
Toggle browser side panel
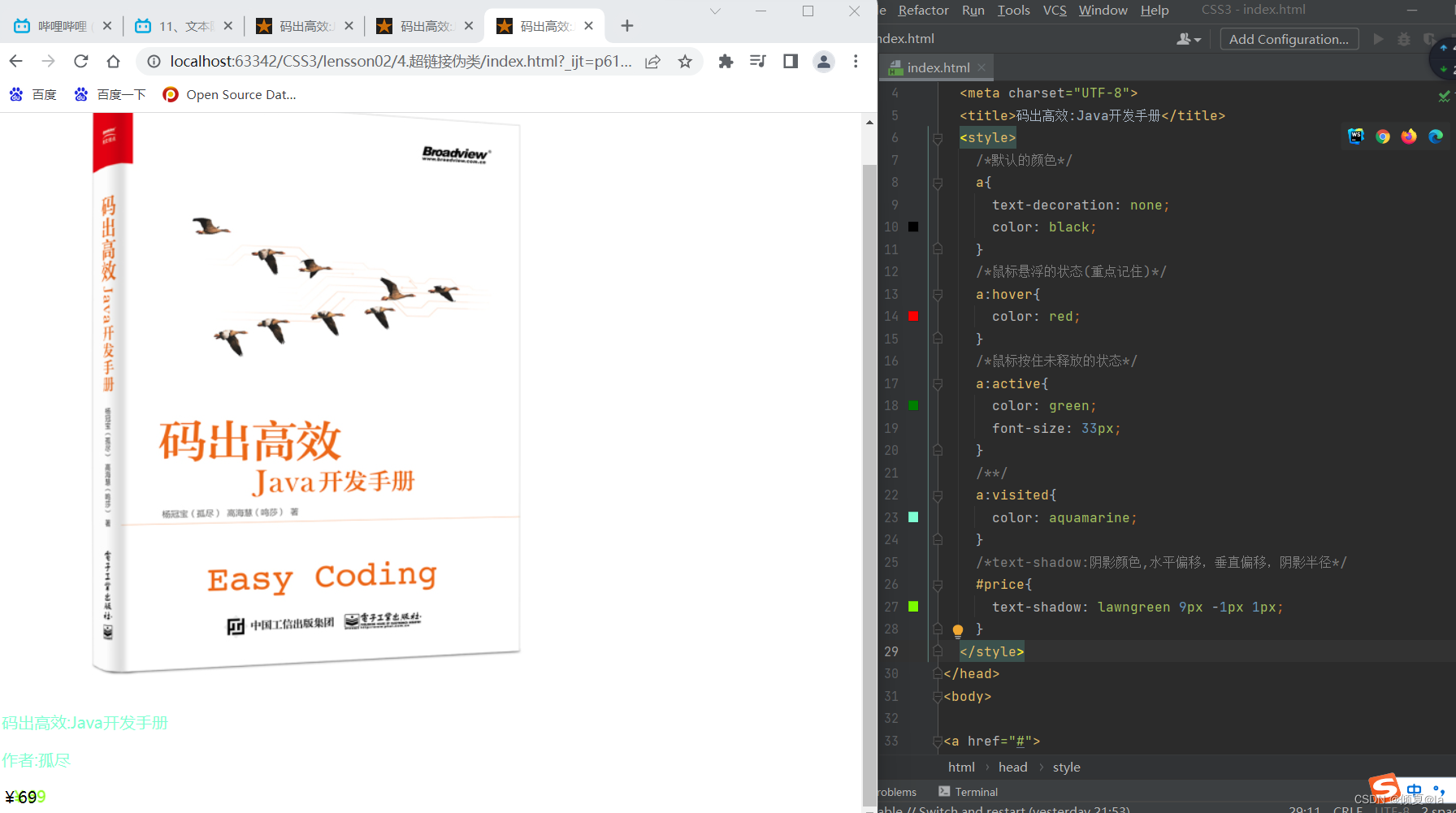(x=790, y=62)
